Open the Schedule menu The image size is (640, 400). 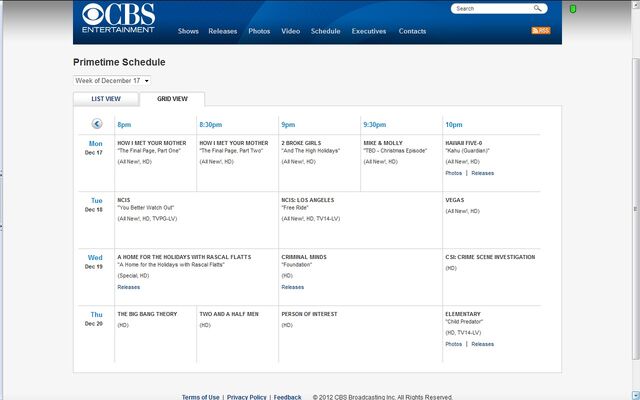click(x=325, y=31)
